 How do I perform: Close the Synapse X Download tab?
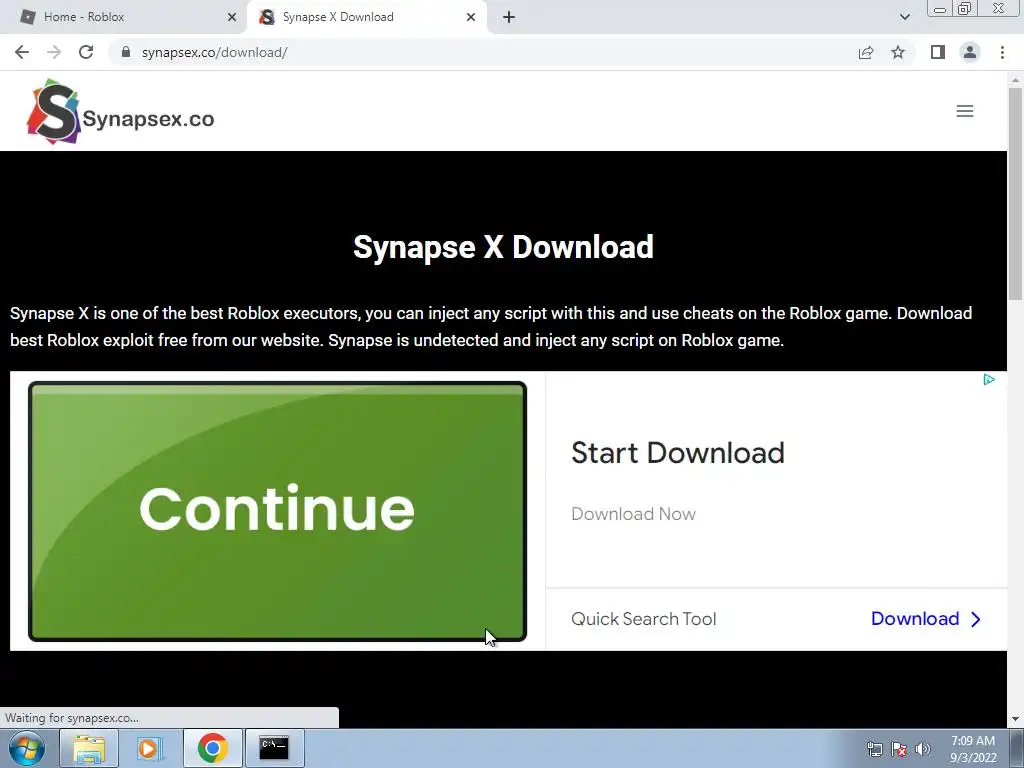471,17
